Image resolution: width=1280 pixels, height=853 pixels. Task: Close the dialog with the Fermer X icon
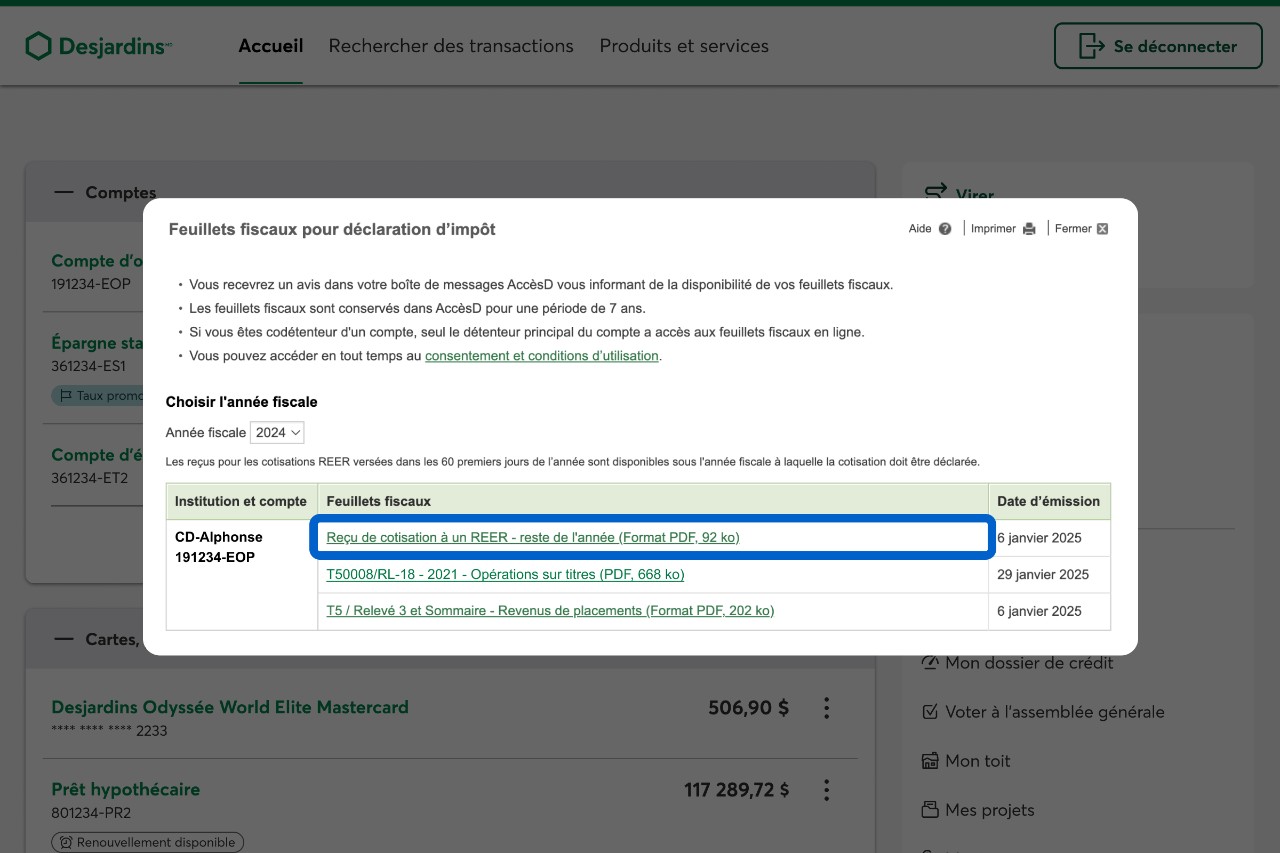[1102, 229]
